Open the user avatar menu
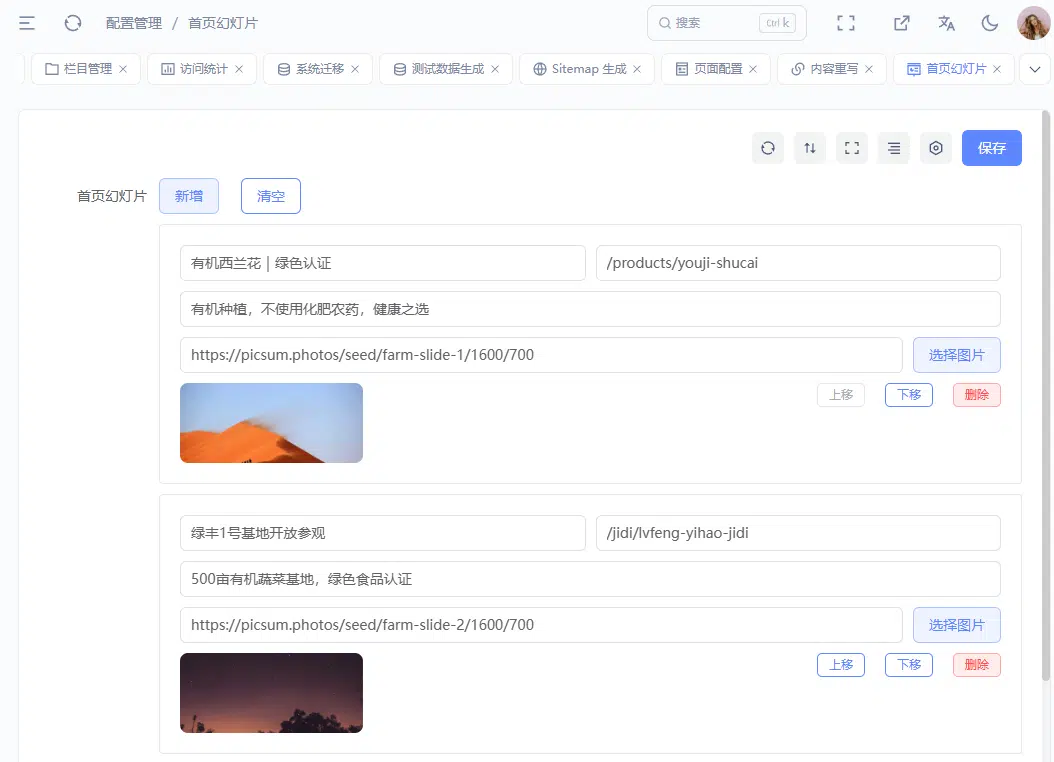This screenshot has height=762, width=1054. click(x=1033, y=24)
